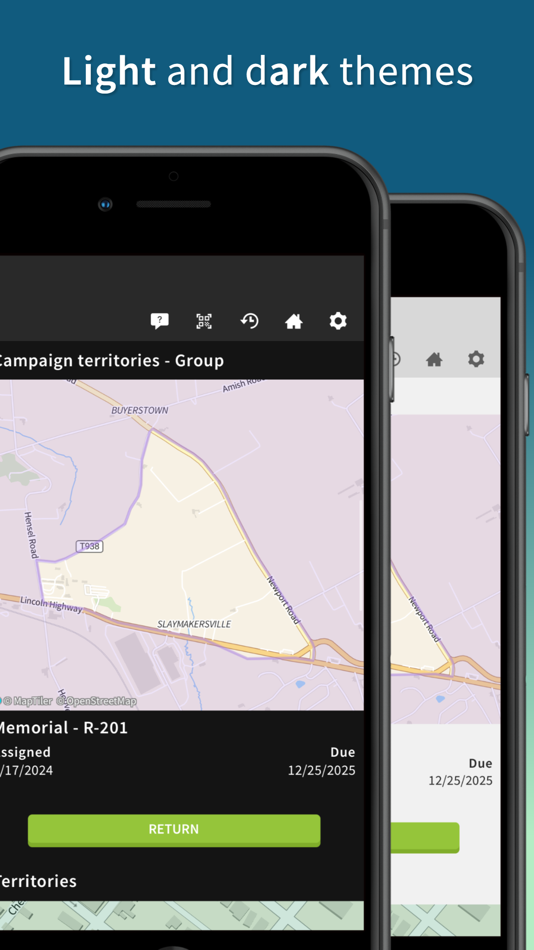Screen dimensions: 534x950
Task: Click the 'Light and dark themes' headline
Action: (267, 71)
